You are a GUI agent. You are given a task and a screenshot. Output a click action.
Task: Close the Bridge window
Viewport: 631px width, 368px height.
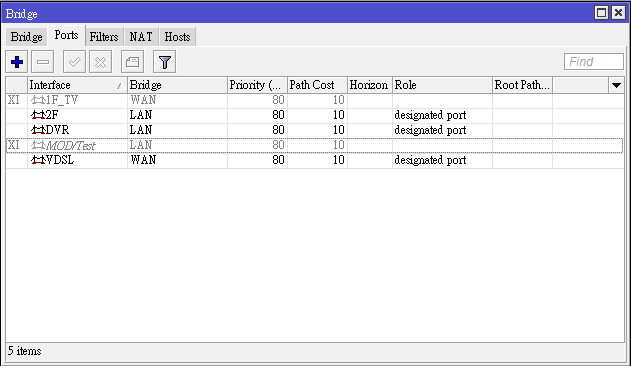point(618,13)
